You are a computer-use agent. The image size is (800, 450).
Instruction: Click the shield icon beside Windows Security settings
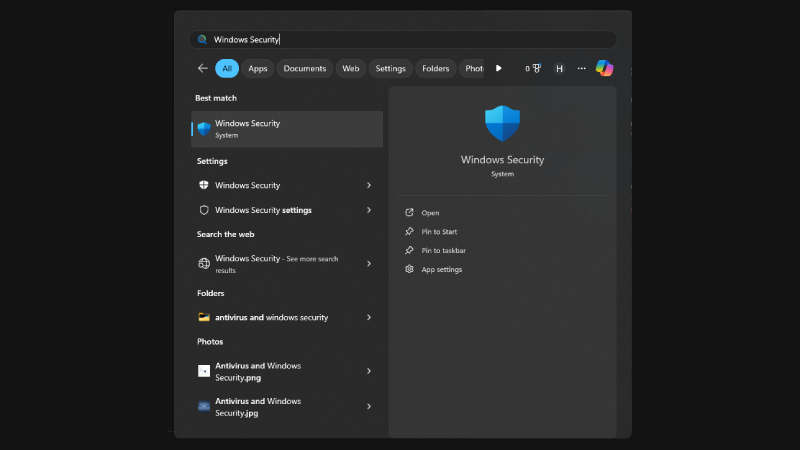pos(204,210)
